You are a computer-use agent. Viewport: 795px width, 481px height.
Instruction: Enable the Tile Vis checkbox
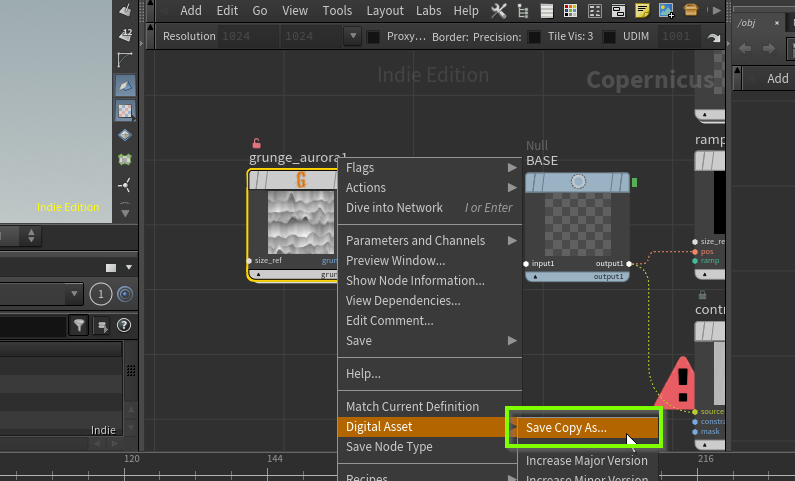(x=533, y=37)
